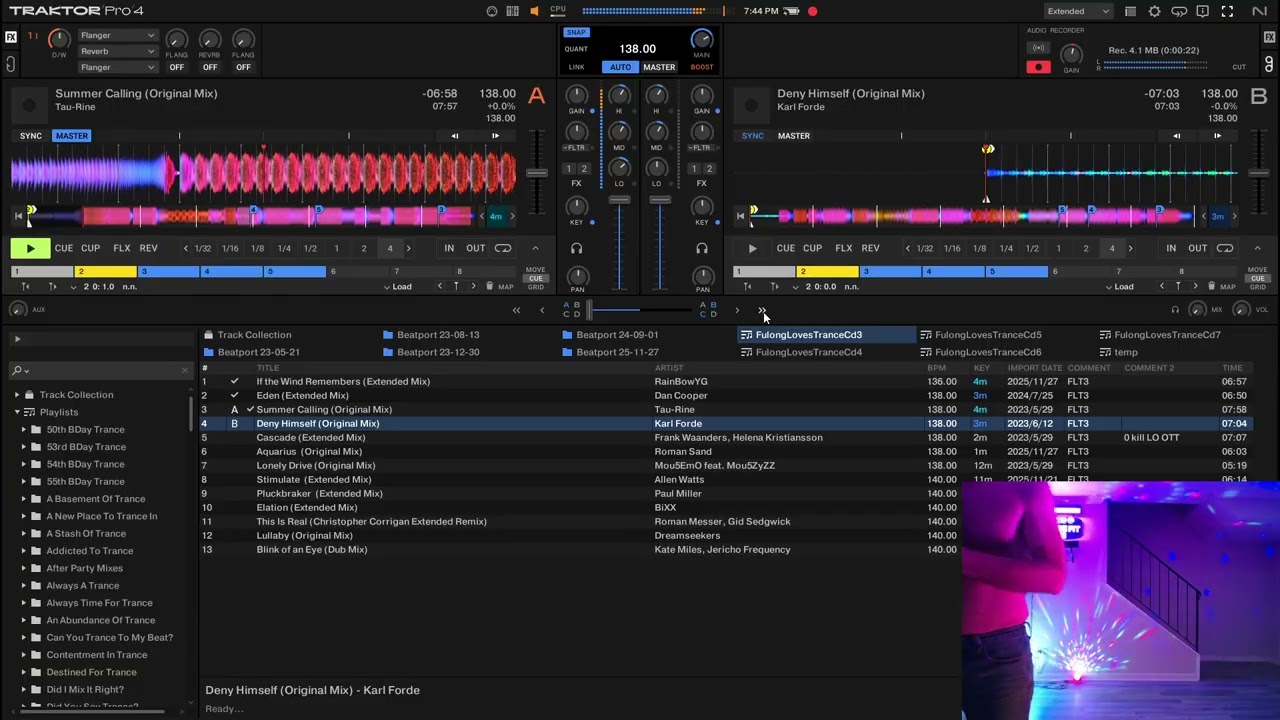Open the Load dropdown on Deck A
The width and height of the screenshot is (1280, 720).
pyautogui.click(x=397, y=287)
